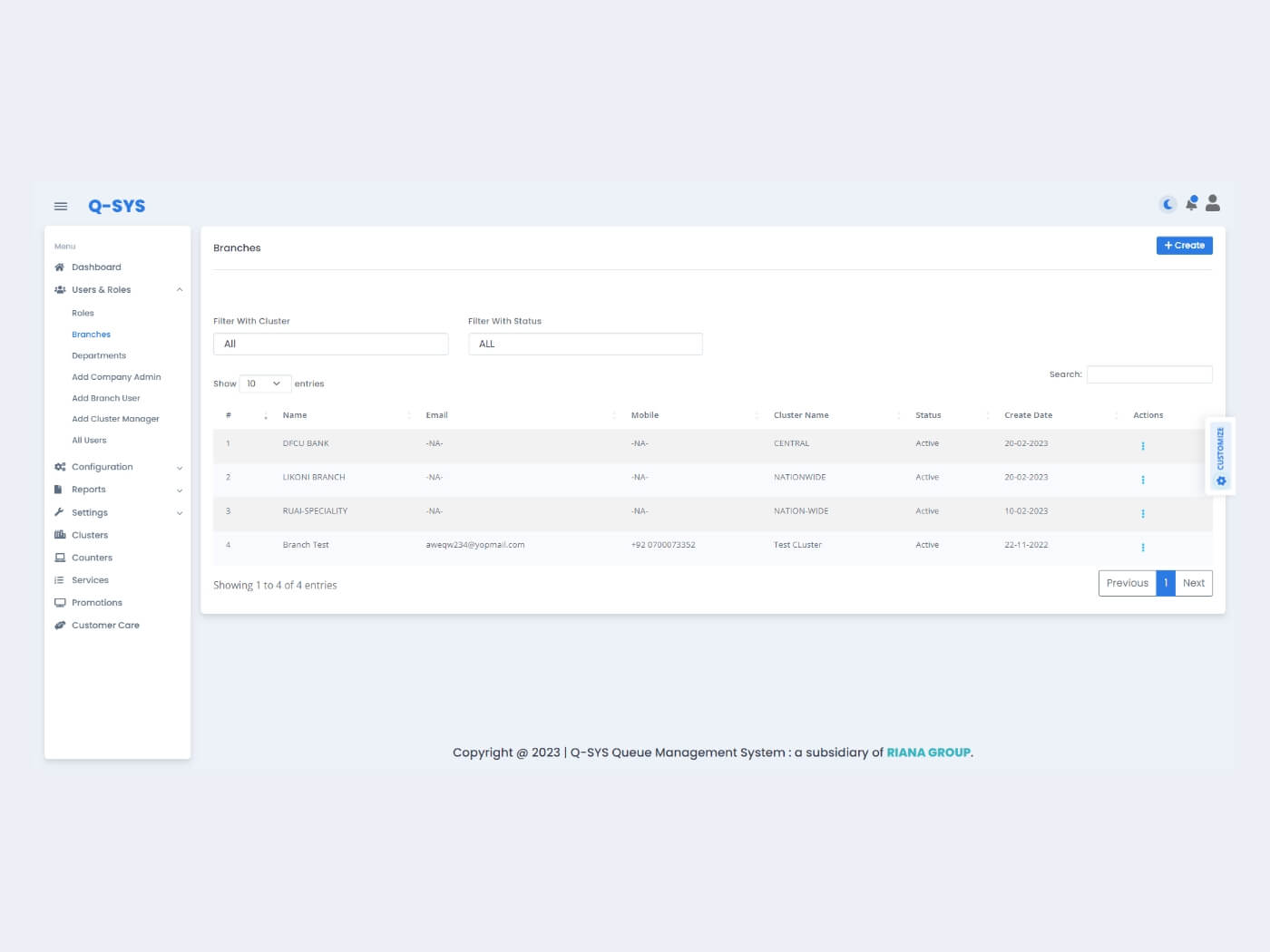Sort table by the # column
Viewport: 1270px width, 952px height.
click(245, 415)
